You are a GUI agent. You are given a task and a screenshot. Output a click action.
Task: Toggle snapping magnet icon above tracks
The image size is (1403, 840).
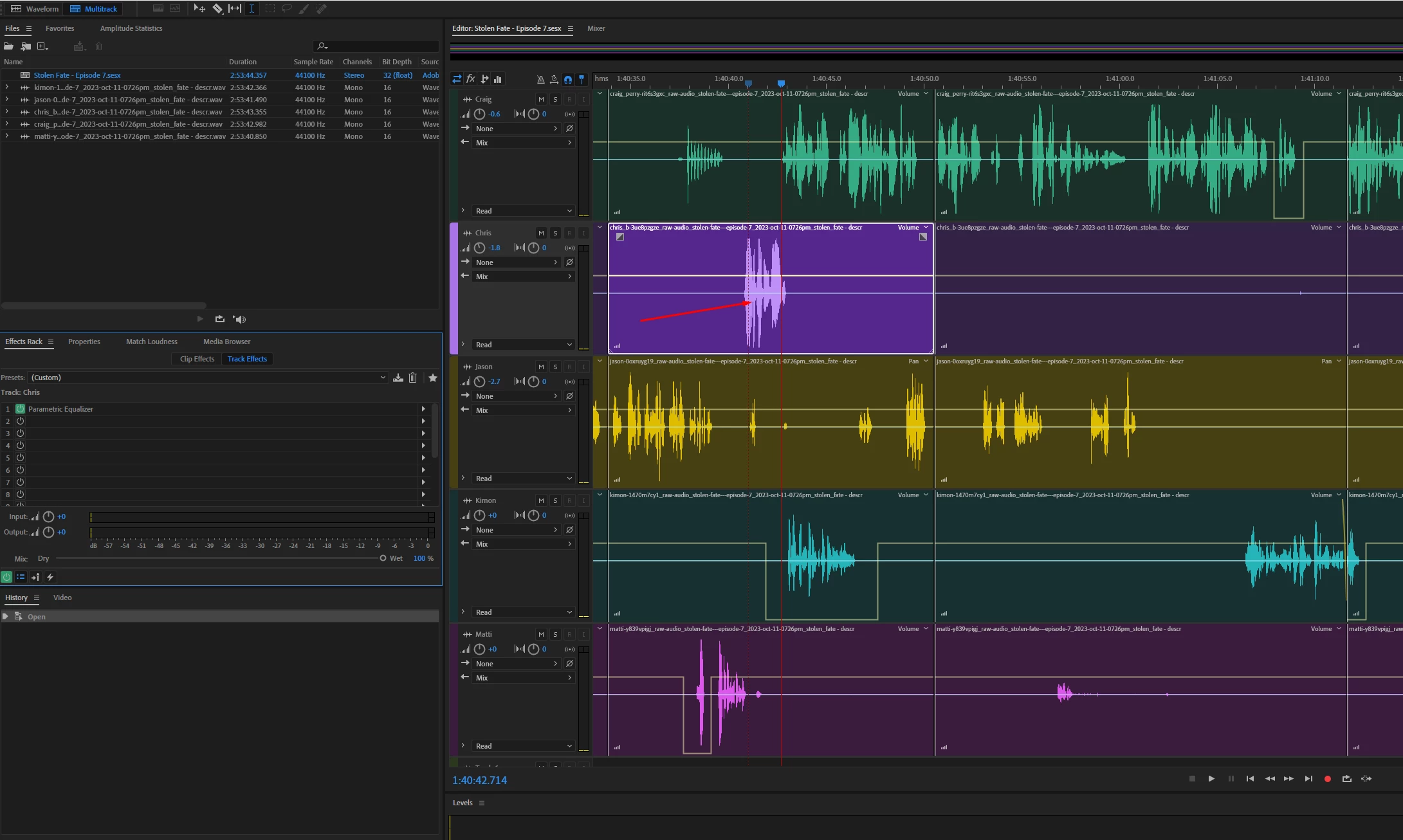point(568,79)
